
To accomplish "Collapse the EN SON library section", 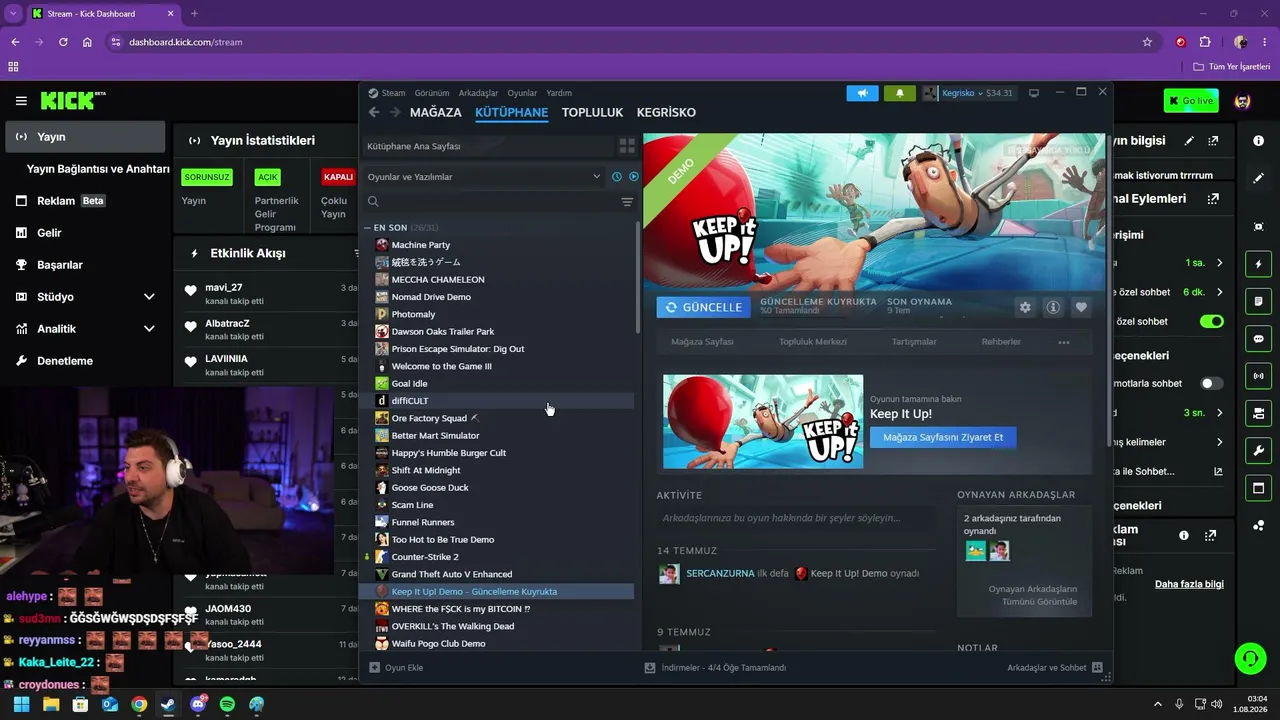I will tap(368, 228).
